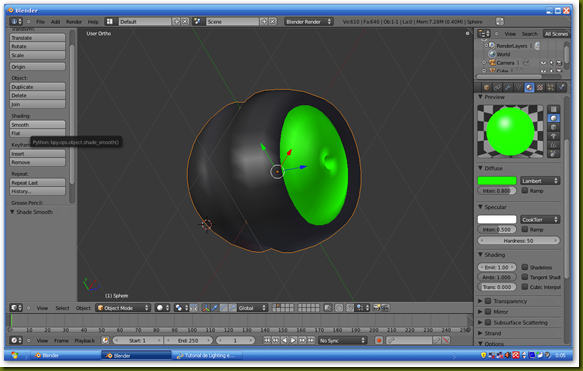Enable the Cubic Interpolation checkbox
The height and width of the screenshot is (371, 583).
tap(525, 287)
